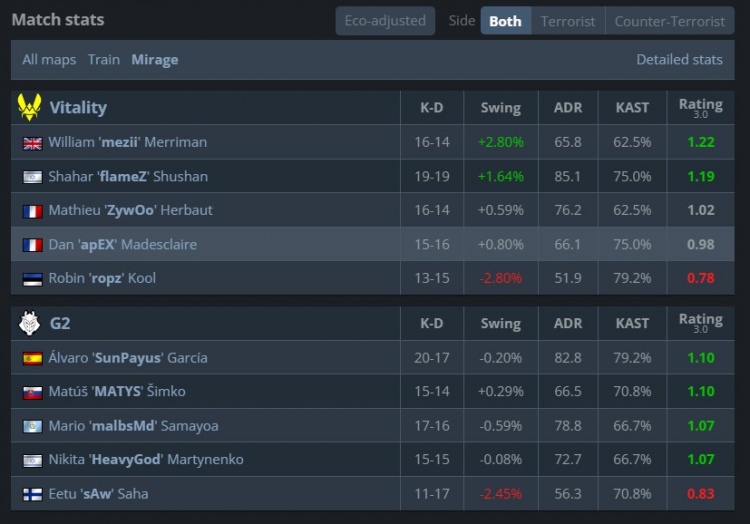750x524 pixels.
Task: Click the Vitality team logo
Action: click(x=30, y=107)
